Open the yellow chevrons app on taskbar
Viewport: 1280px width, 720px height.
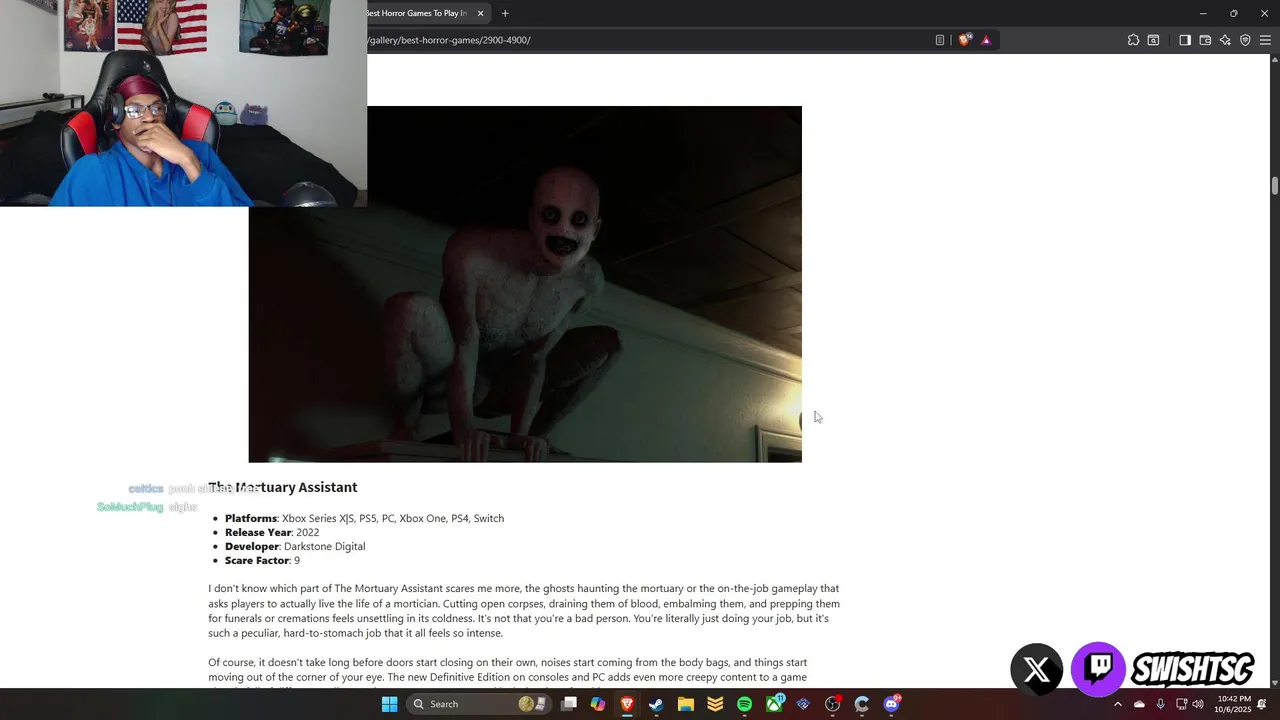[715, 704]
